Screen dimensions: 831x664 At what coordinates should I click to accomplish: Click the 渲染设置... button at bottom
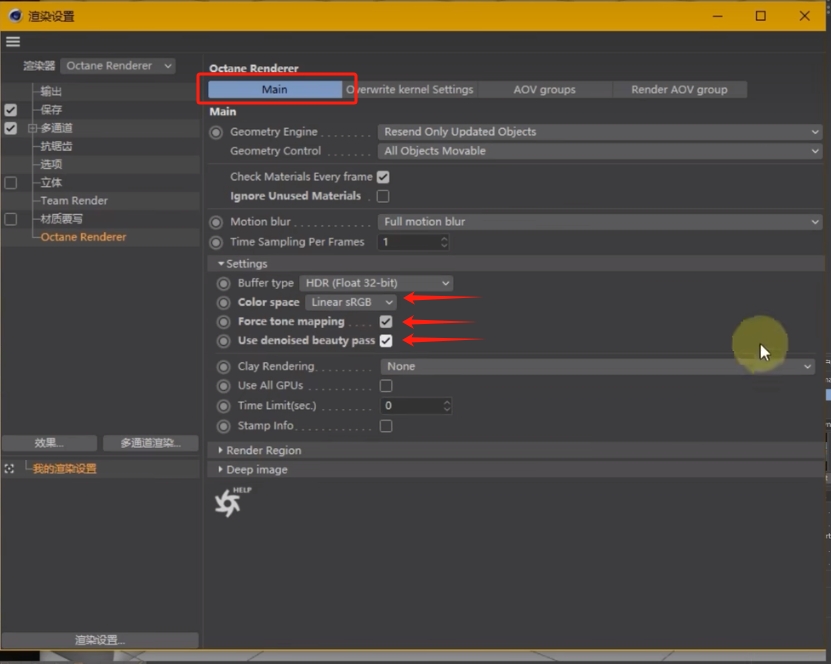pos(100,640)
